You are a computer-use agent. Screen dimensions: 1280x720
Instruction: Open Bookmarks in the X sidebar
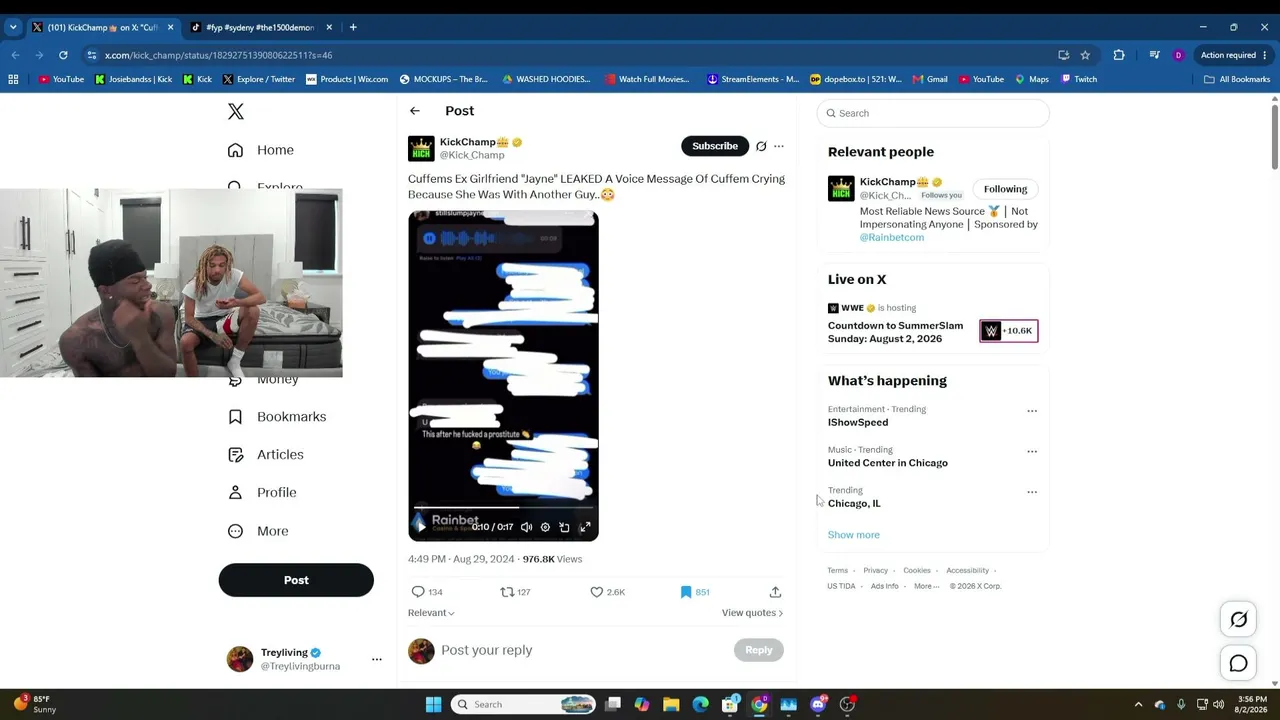coord(277,416)
